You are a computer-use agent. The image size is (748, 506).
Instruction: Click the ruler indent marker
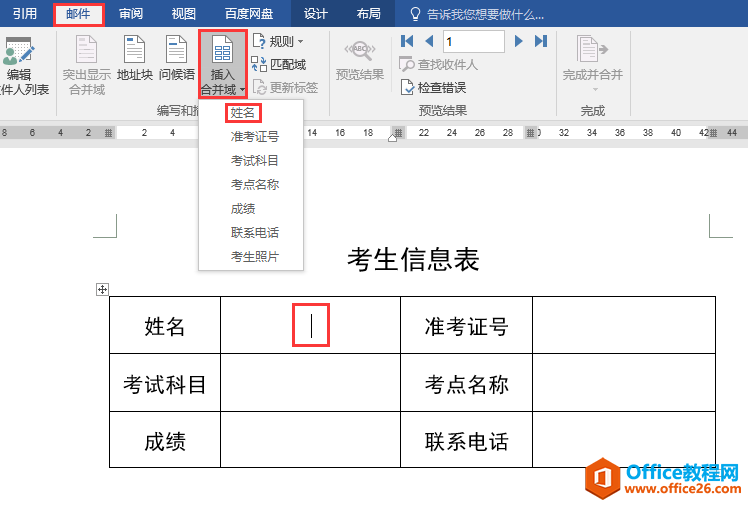393,138
